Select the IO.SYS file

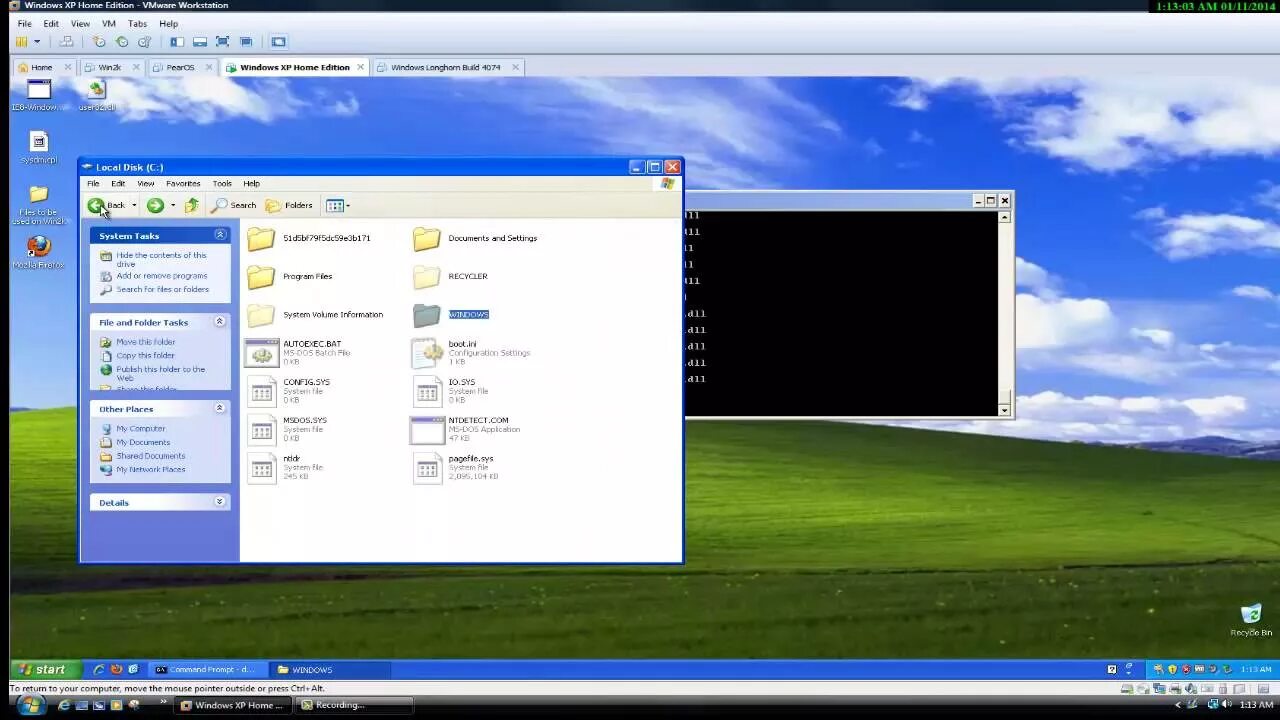(x=445, y=390)
